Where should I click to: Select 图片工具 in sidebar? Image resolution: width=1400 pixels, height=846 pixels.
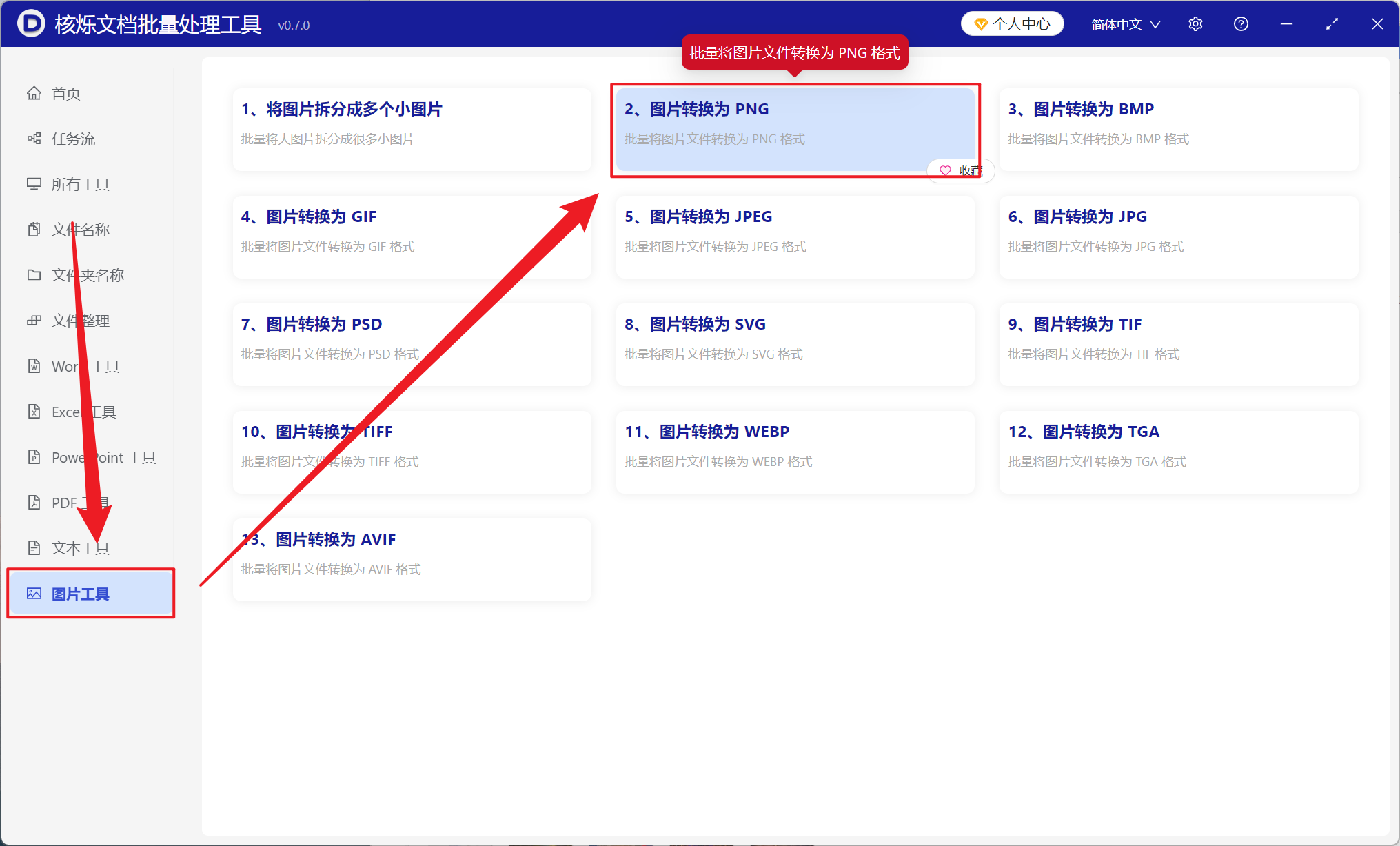click(90, 594)
